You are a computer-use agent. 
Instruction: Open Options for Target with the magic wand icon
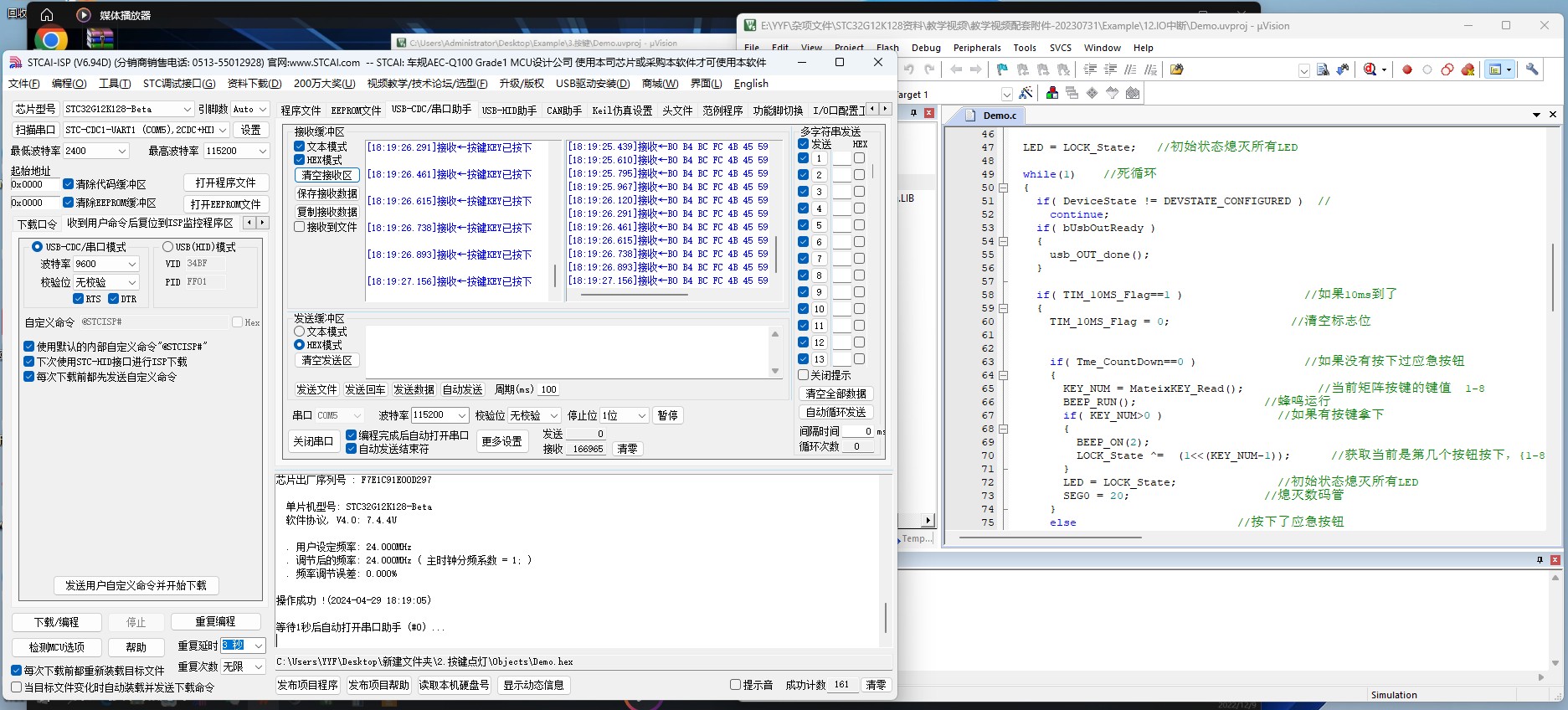tap(1026, 93)
